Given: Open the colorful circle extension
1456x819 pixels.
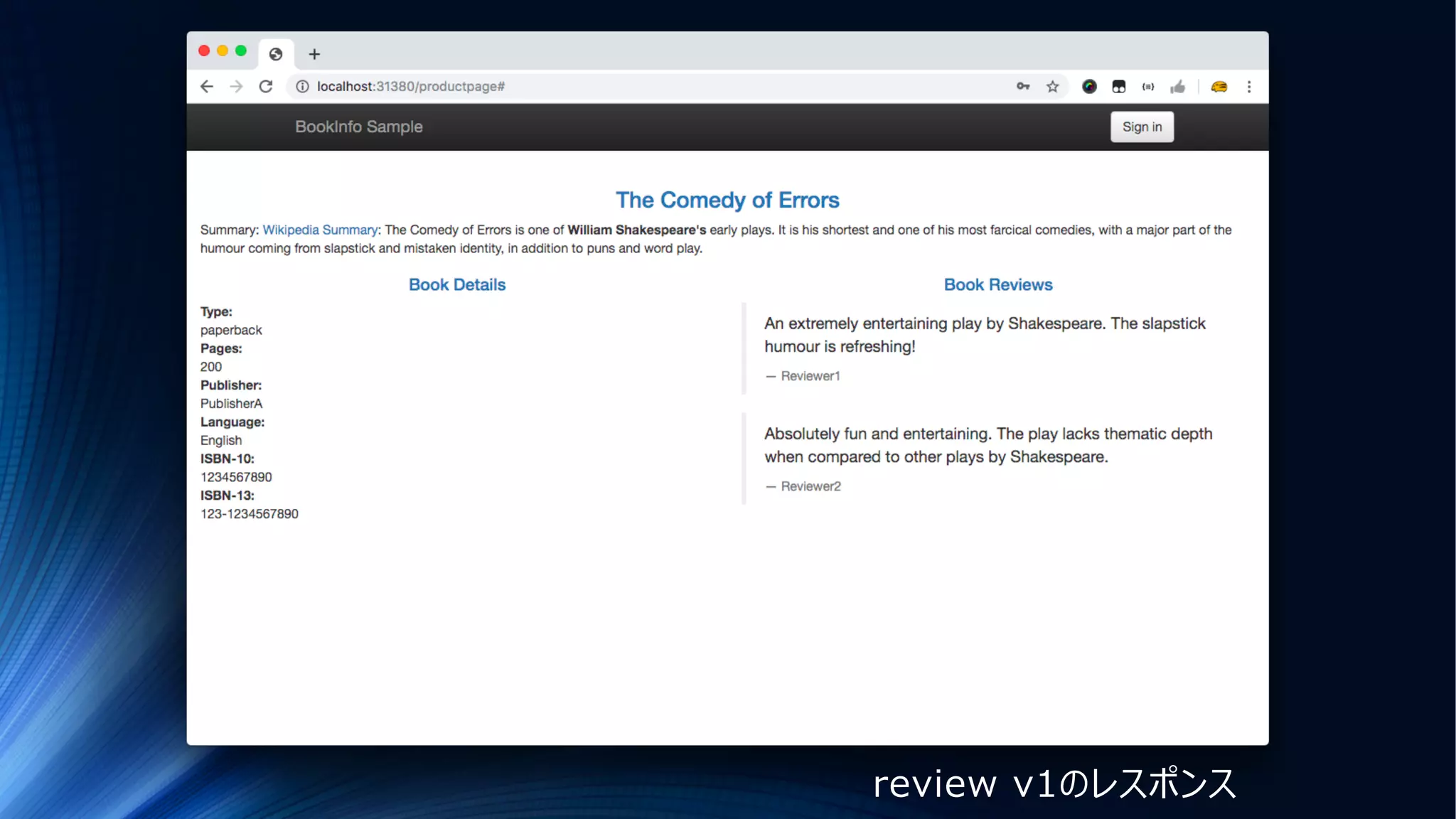Looking at the screenshot, I should click(x=1089, y=87).
